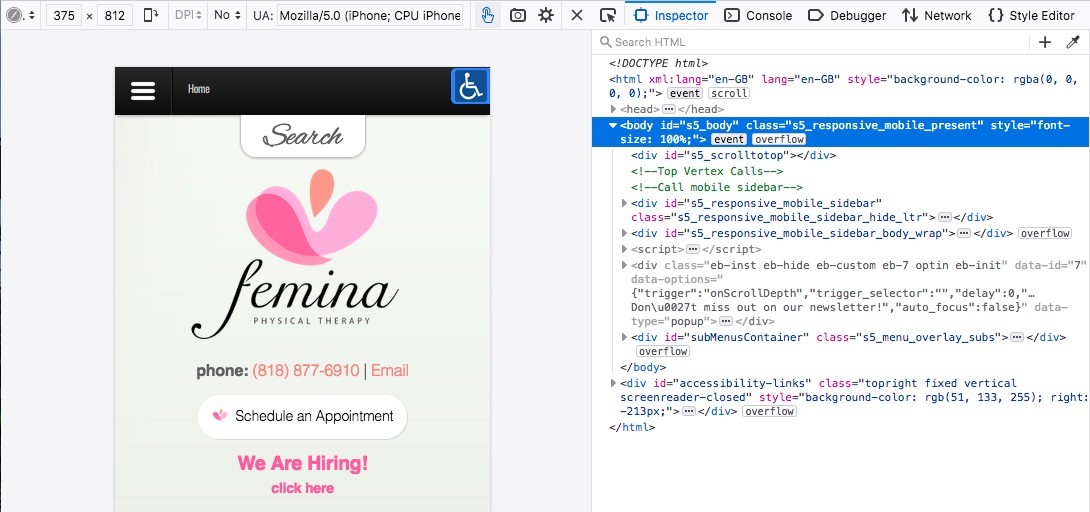1090x512 pixels.
Task: Activate the element picker tool
Action: (x=608, y=15)
